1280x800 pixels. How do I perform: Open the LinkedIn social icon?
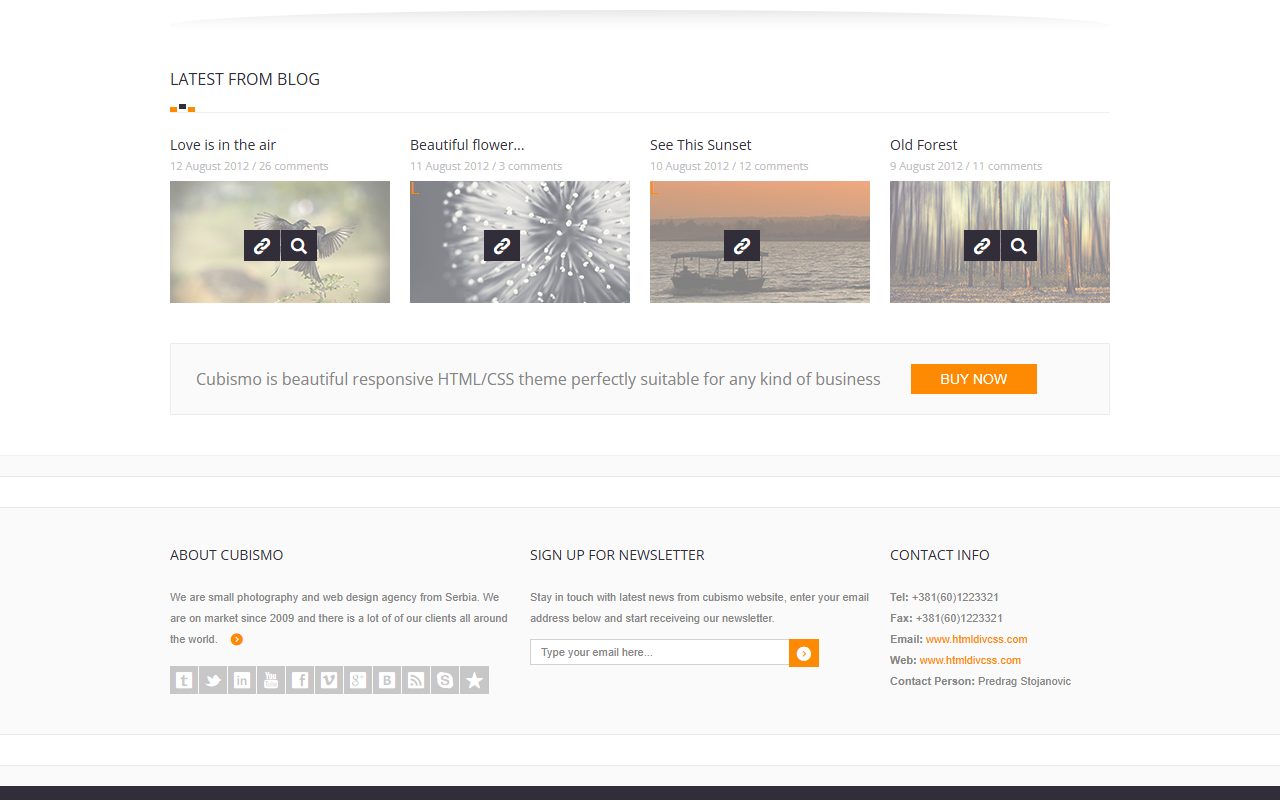pos(242,680)
